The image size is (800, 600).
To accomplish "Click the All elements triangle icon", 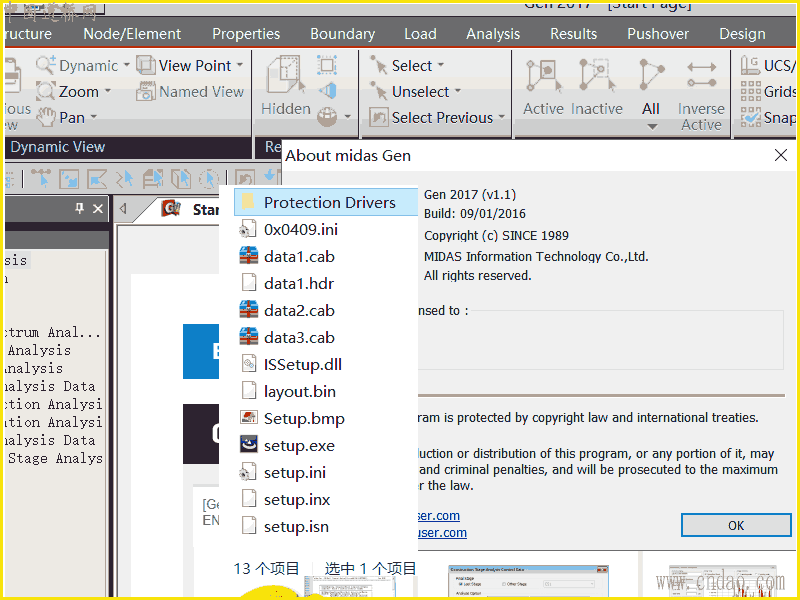I will (651, 76).
